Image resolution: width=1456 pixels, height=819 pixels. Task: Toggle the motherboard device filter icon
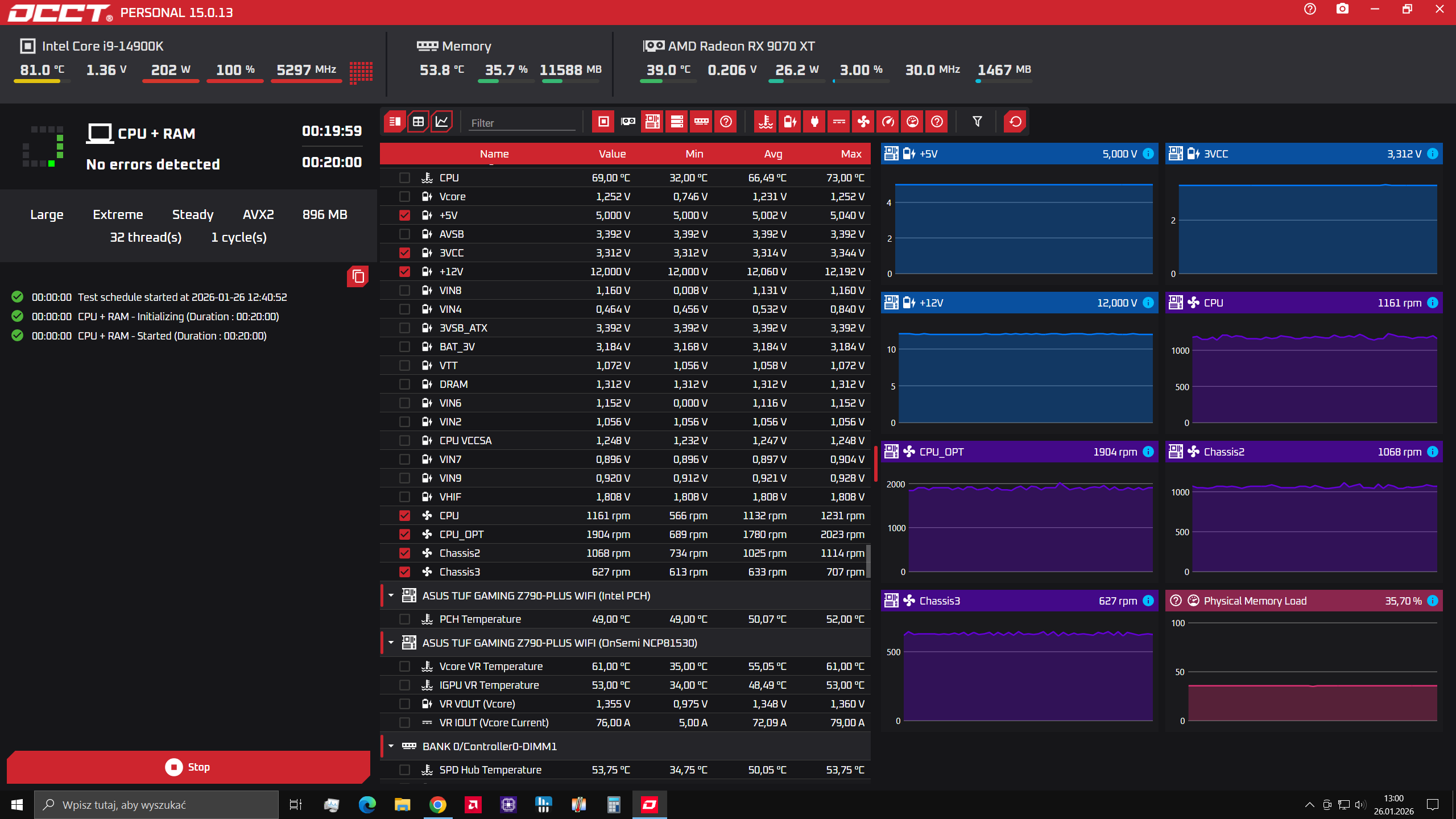[x=652, y=122]
